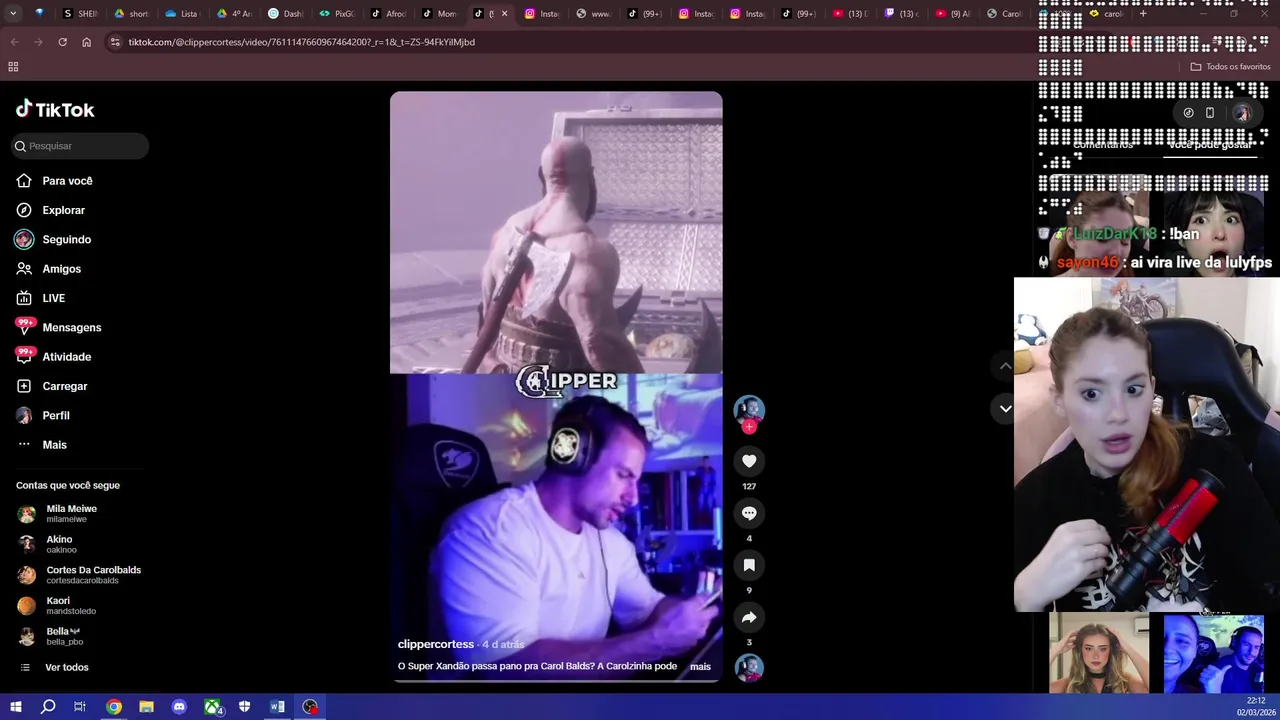Click phone app icon in top pill

pos(1210,113)
